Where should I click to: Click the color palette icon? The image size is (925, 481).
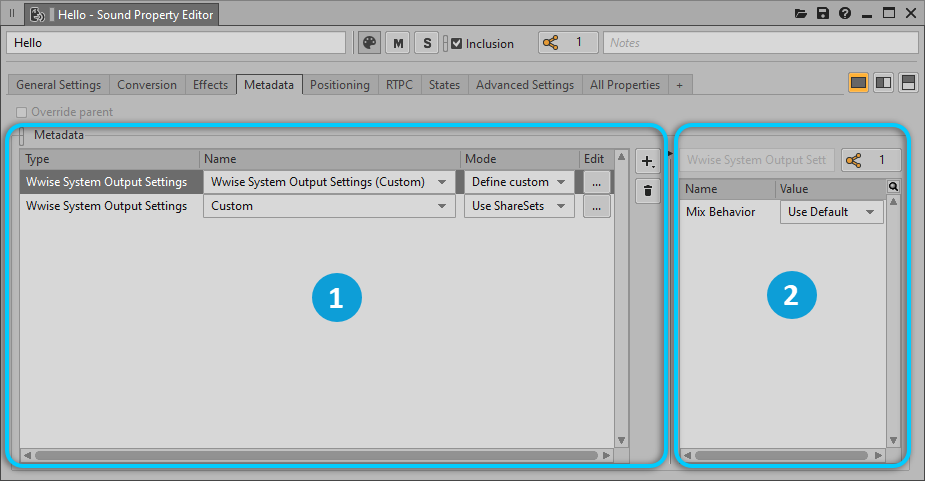click(370, 43)
